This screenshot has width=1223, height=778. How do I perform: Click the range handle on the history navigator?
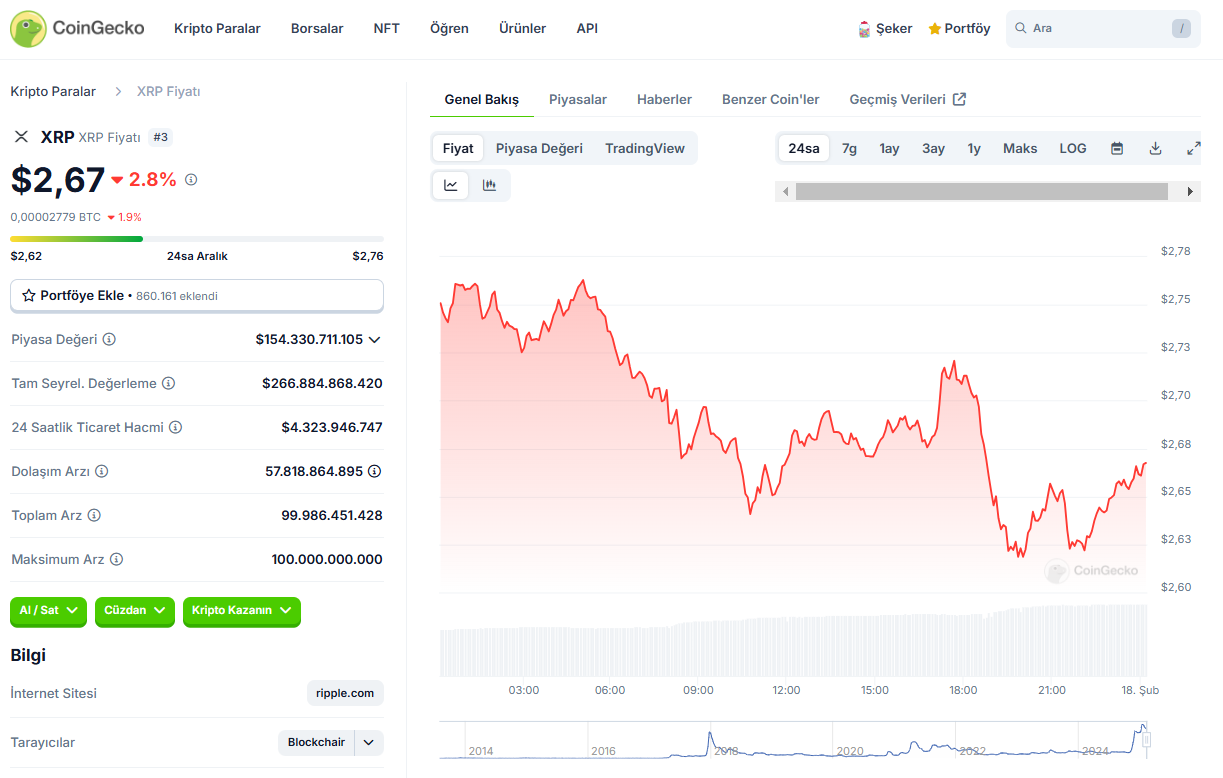pos(1147,740)
